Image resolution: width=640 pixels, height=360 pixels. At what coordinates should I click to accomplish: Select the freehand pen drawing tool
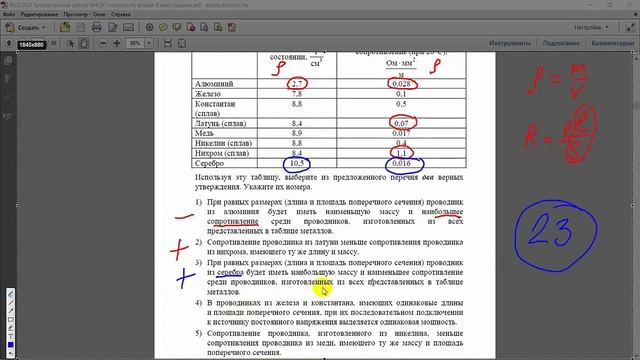[x=11, y=294]
